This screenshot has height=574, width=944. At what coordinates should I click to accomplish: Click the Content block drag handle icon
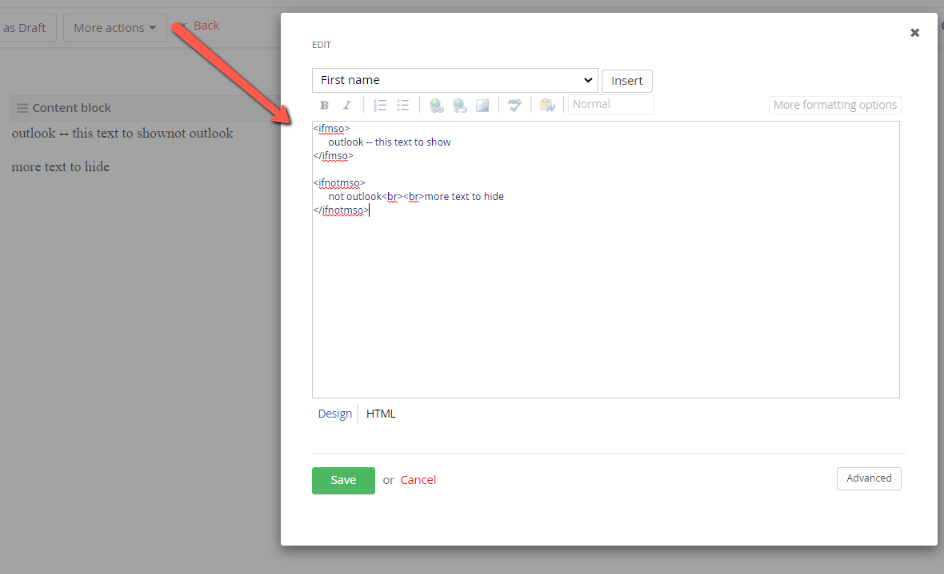(x=22, y=108)
